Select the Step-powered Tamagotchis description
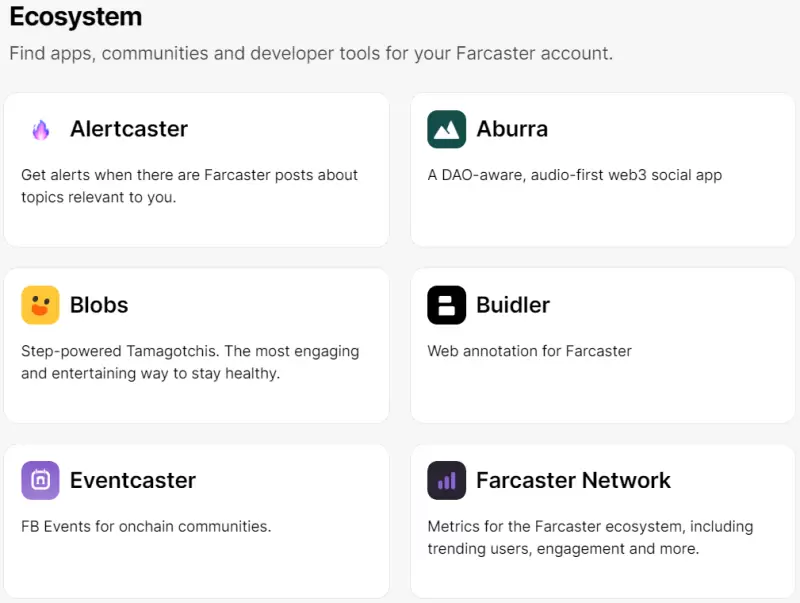 pos(189,362)
